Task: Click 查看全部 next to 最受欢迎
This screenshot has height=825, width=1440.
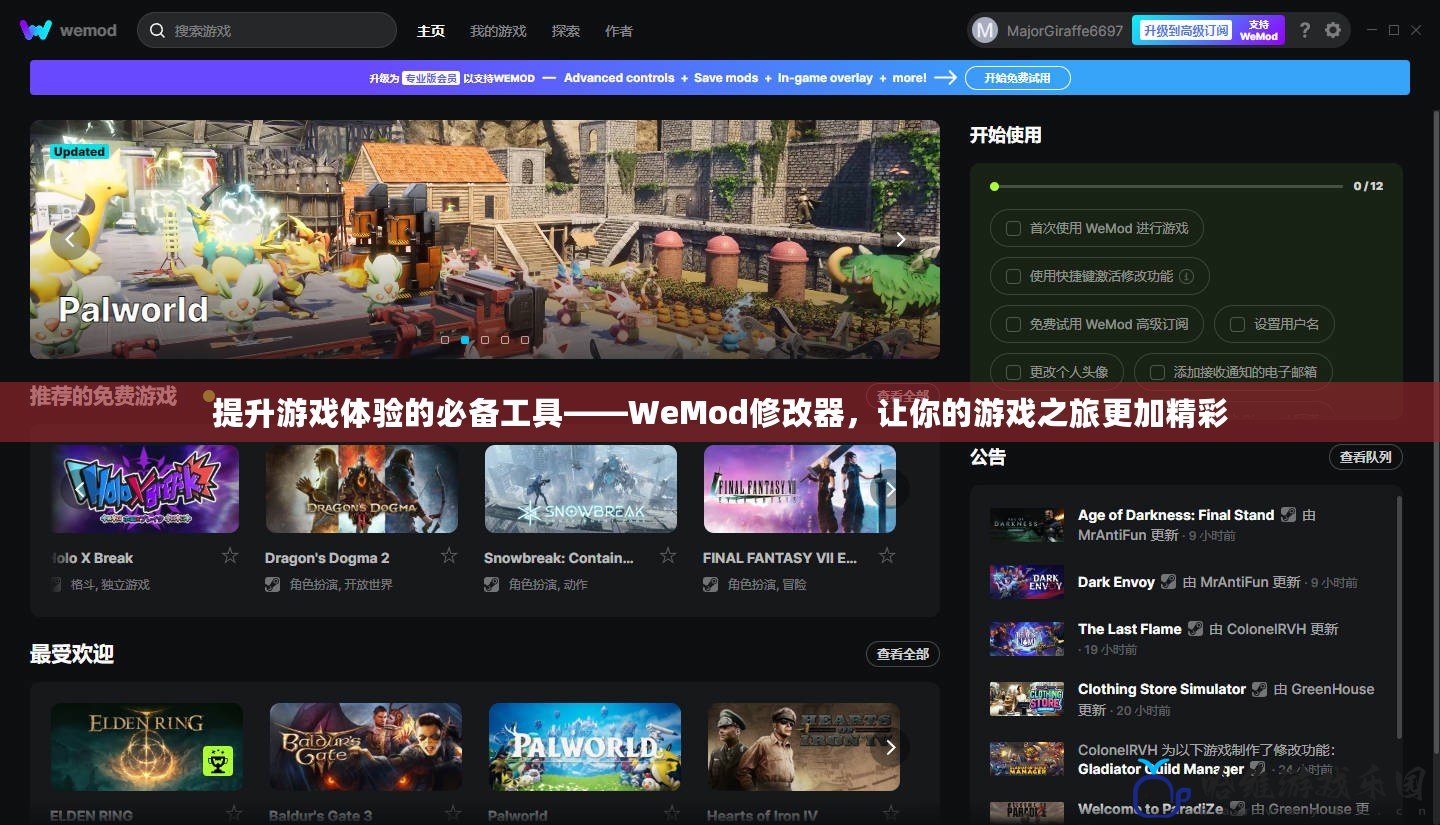Action: click(902, 654)
